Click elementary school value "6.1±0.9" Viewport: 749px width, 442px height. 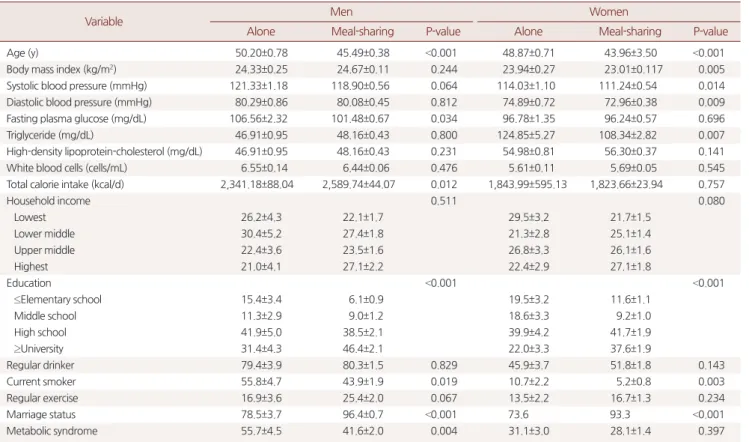click(x=366, y=300)
